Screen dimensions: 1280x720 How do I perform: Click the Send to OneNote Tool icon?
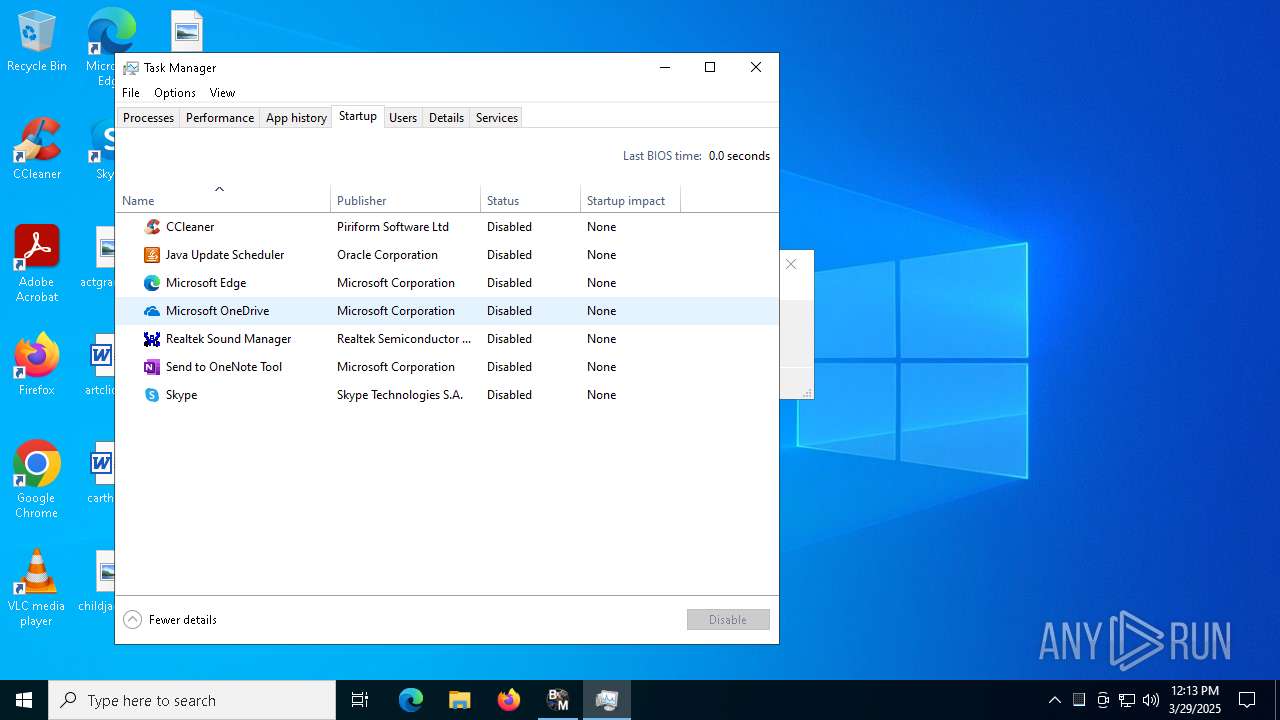tap(152, 367)
